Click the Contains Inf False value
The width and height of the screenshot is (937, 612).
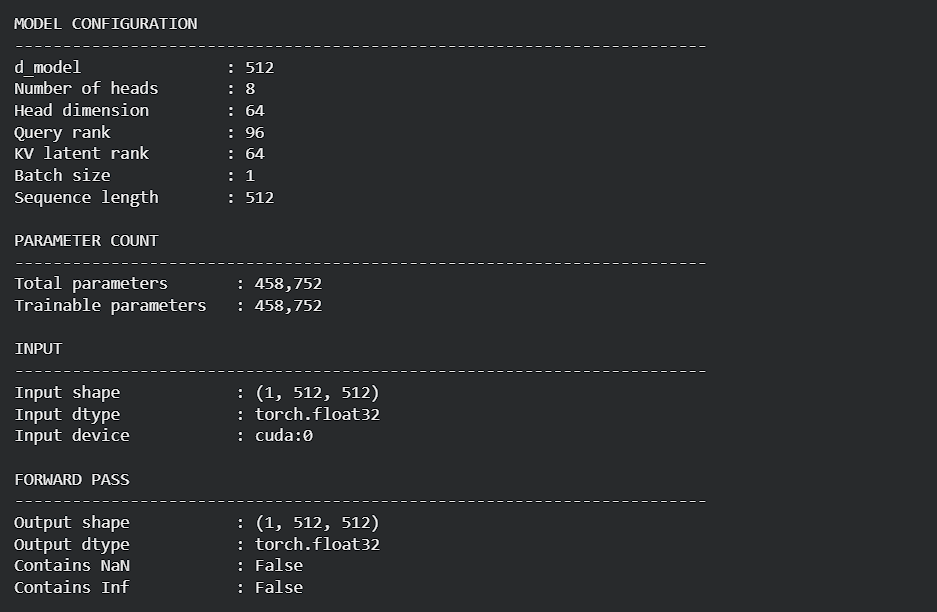point(279,588)
